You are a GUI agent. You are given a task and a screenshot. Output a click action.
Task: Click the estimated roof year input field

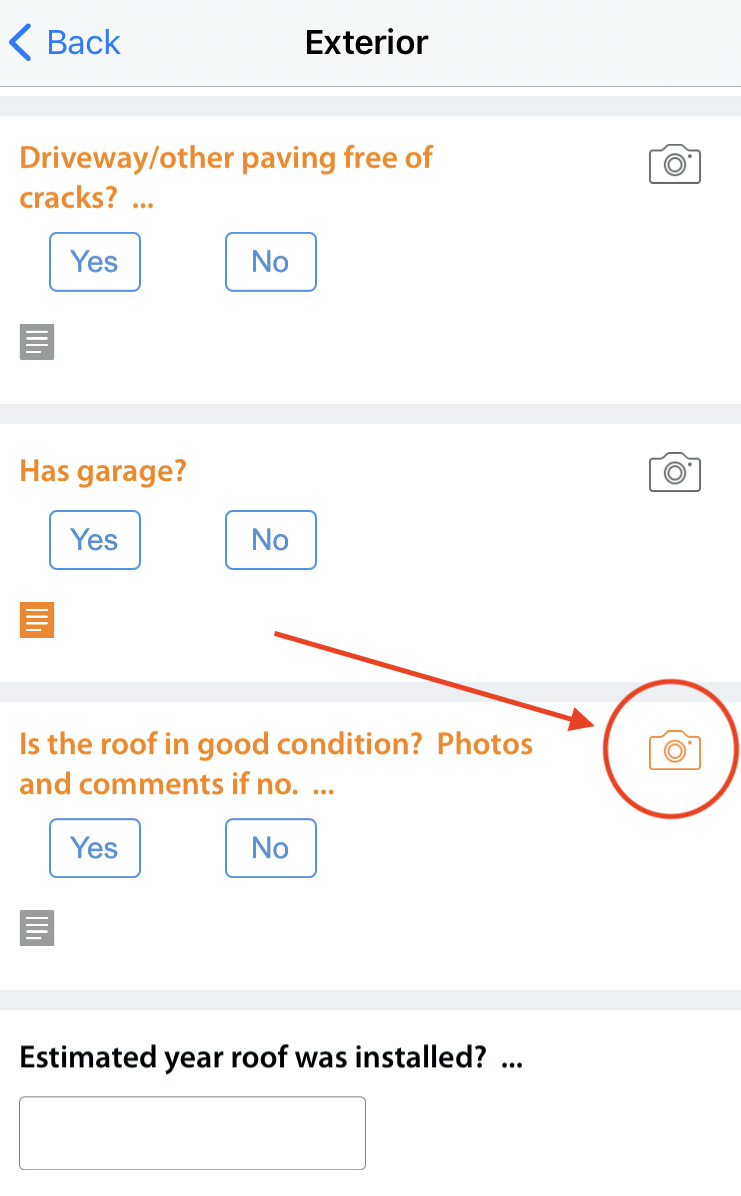[193, 1133]
